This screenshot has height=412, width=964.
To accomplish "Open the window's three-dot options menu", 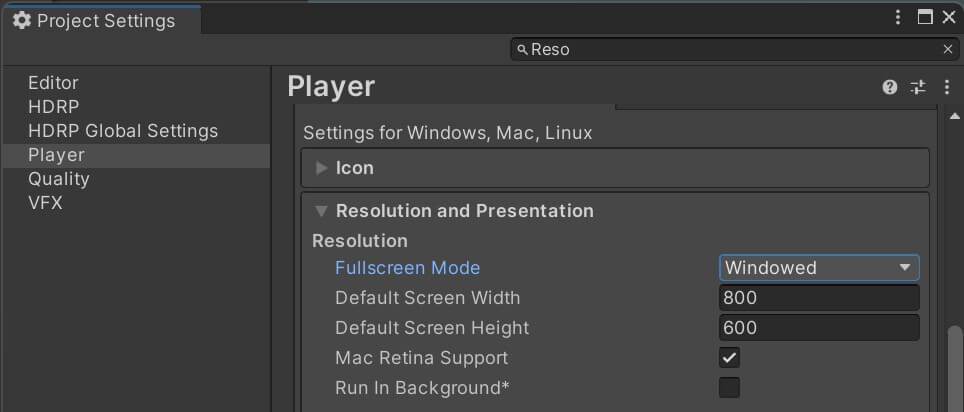I will click(x=898, y=17).
